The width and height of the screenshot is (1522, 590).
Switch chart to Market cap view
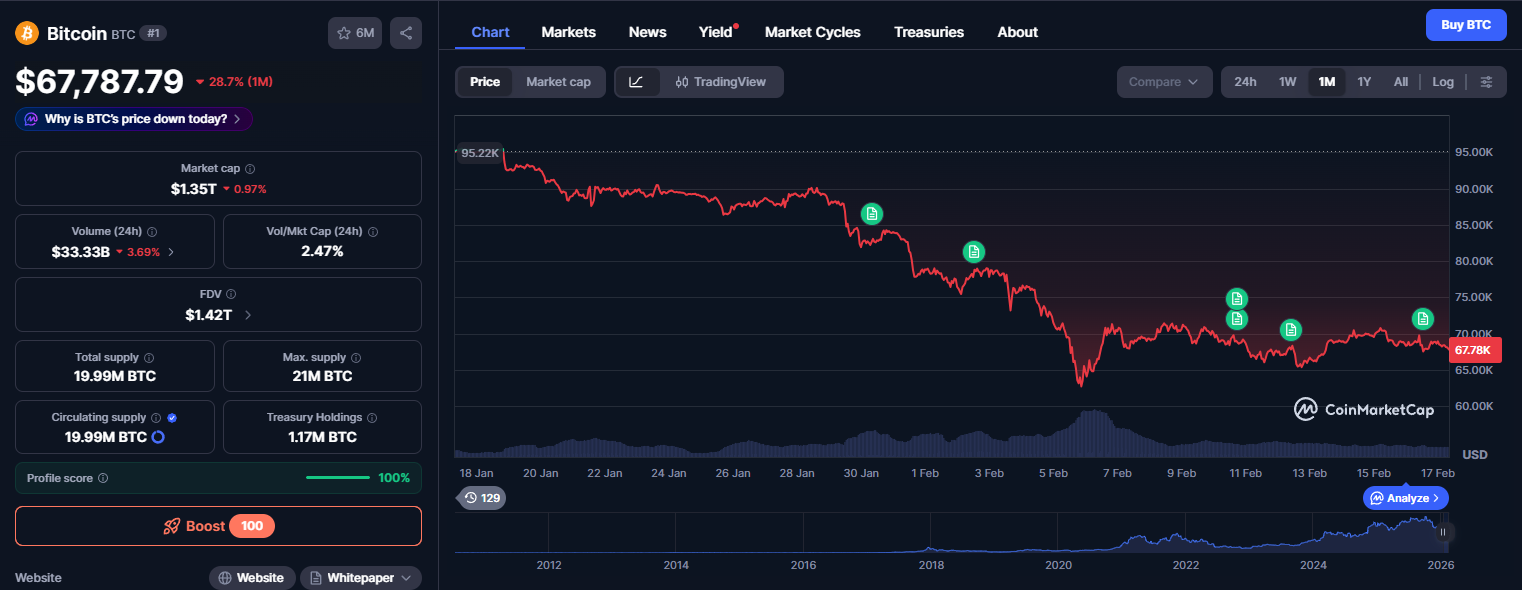click(558, 82)
